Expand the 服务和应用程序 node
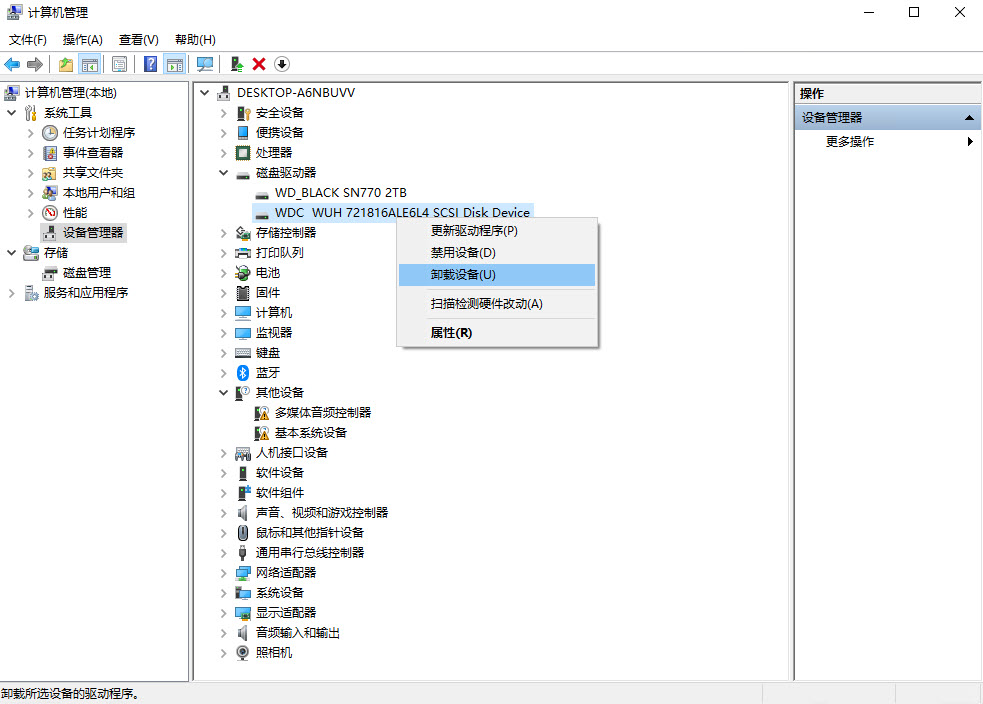This screenshot has width=983, height=704. pyautogui.click(x=11, y=293)
